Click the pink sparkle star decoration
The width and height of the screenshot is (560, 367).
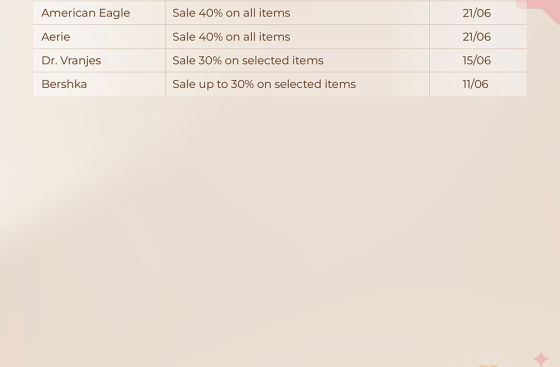[541, 359]
